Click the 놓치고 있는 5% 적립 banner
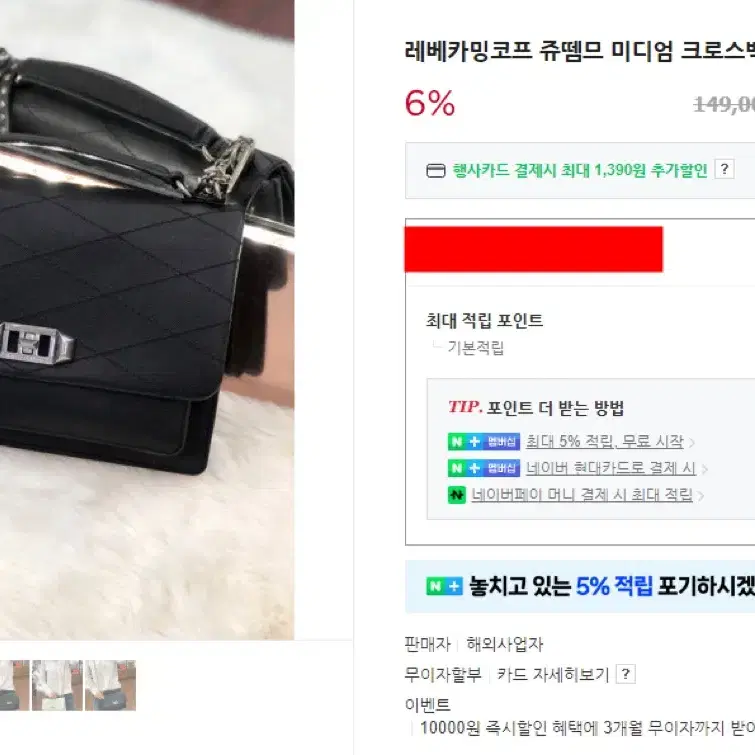Viewport: 755px width, 755px height. [580, 586]
